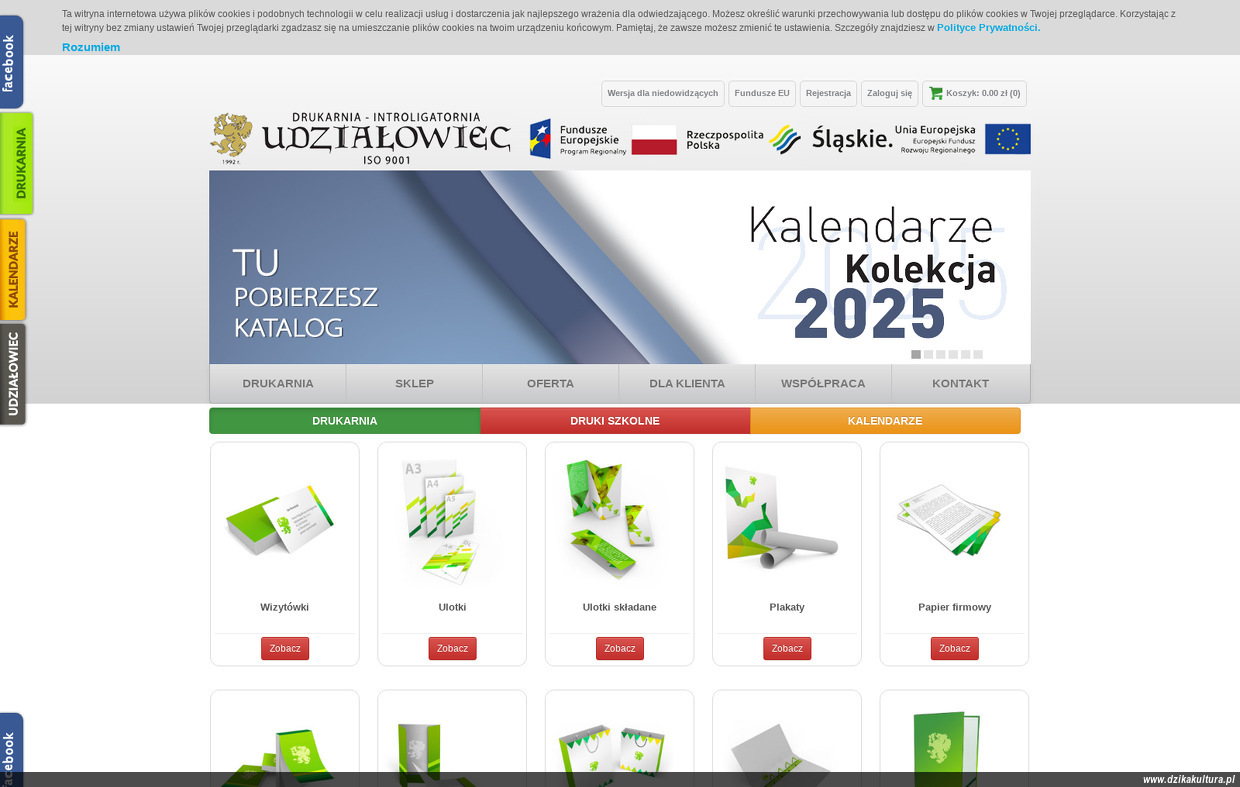Open the DLA KLIENTA menu item
This screenshot has height=787, width=1240.
click(x=687, y=383)
